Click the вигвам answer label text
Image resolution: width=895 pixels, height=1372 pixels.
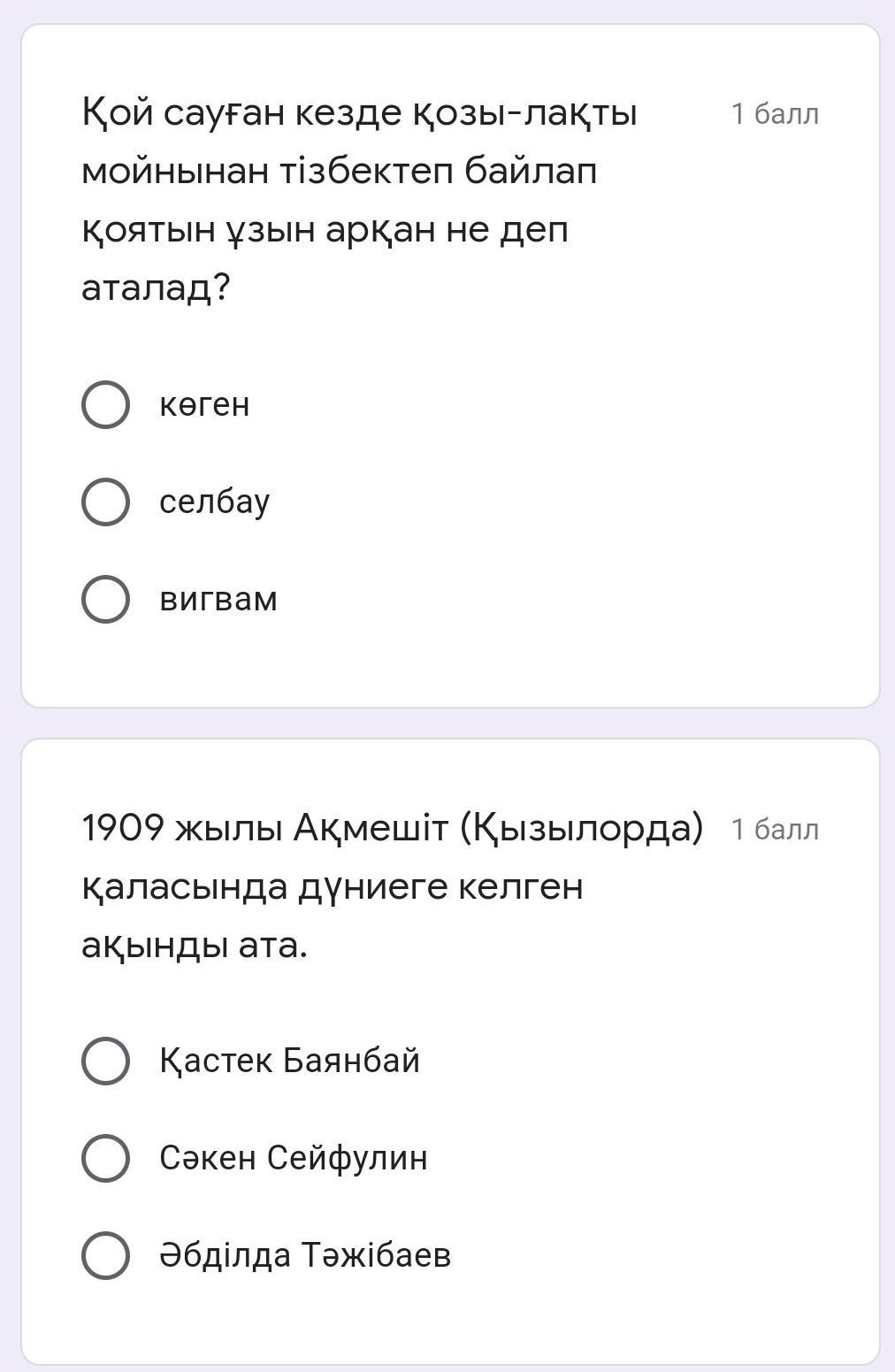218,600
